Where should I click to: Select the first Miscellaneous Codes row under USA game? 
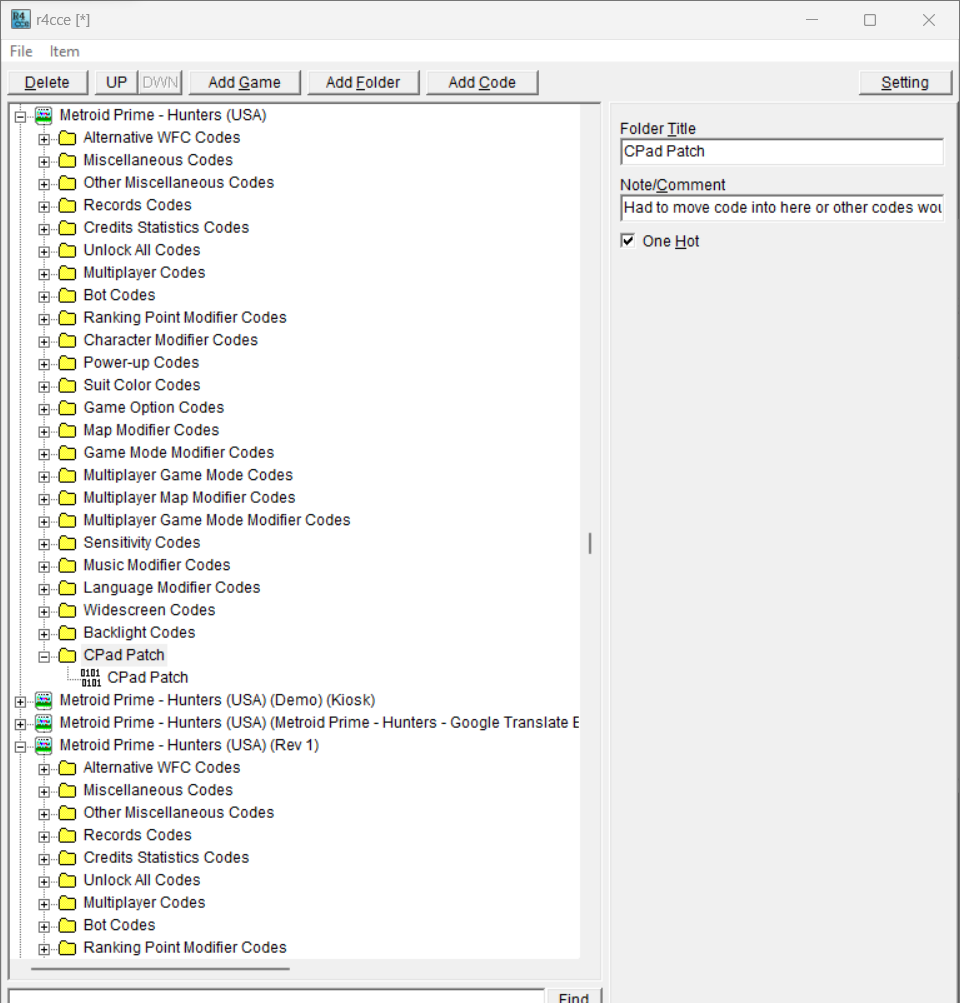click(158, 160)
